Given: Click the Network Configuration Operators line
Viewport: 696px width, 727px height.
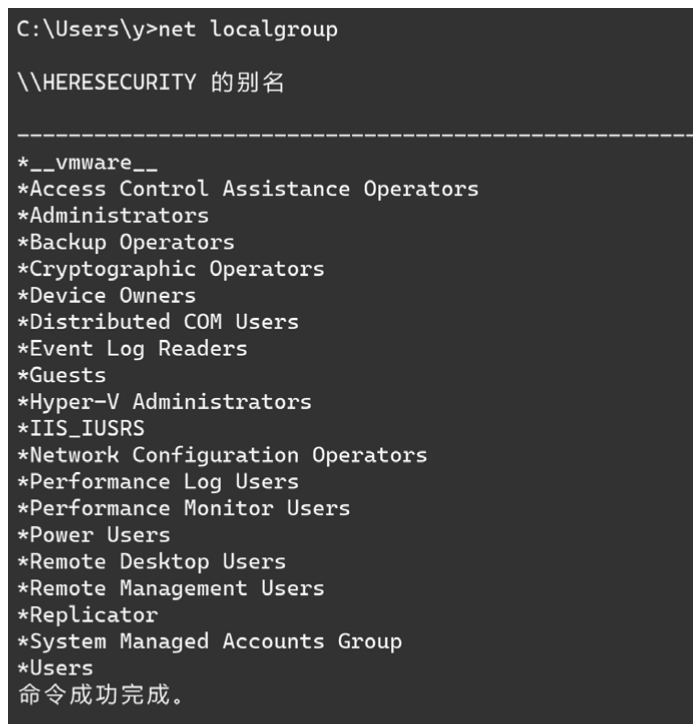Looking at the screenshot, I should [222, 455].
